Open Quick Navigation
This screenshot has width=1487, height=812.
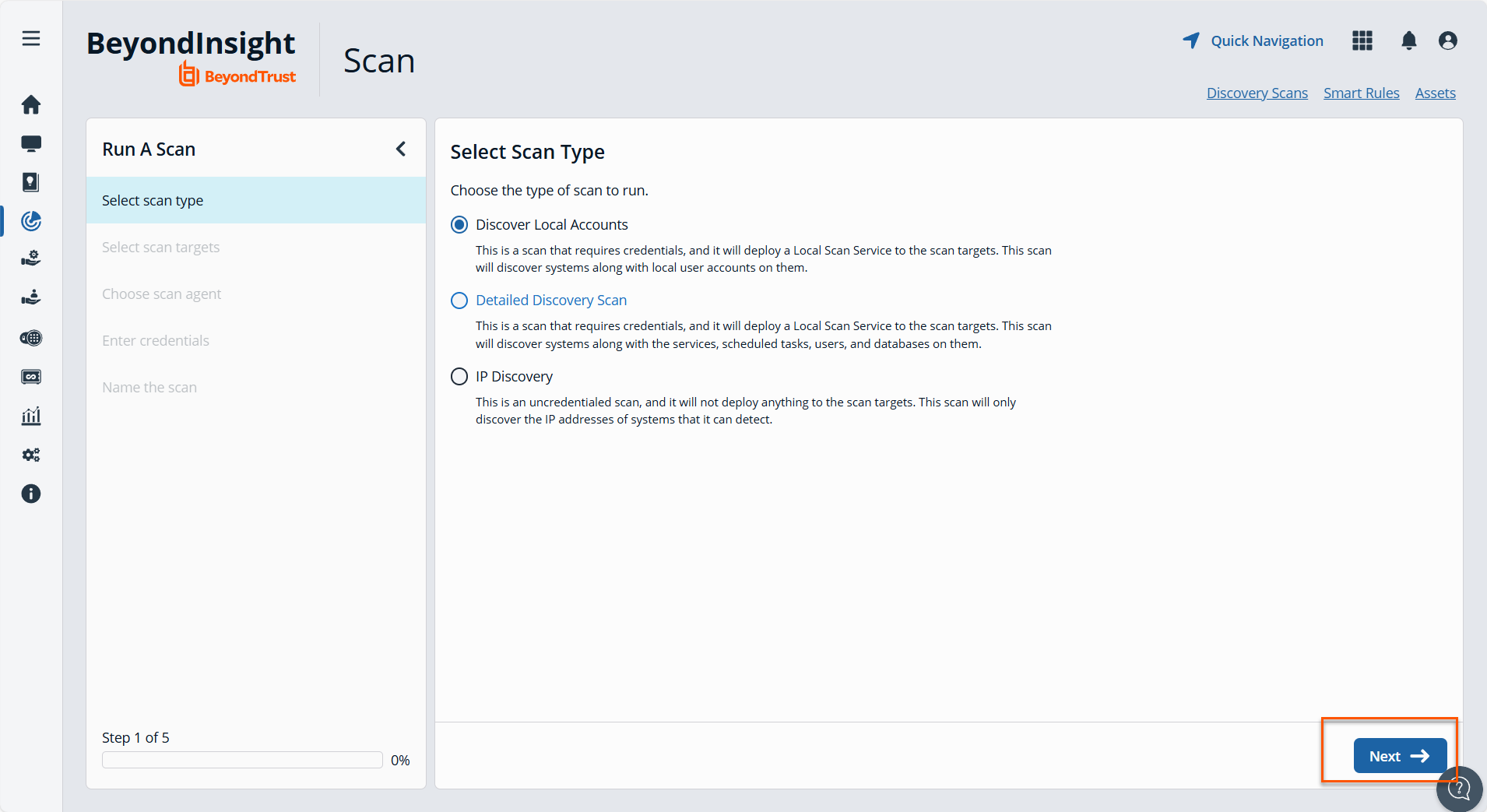tap(1253, 40)
